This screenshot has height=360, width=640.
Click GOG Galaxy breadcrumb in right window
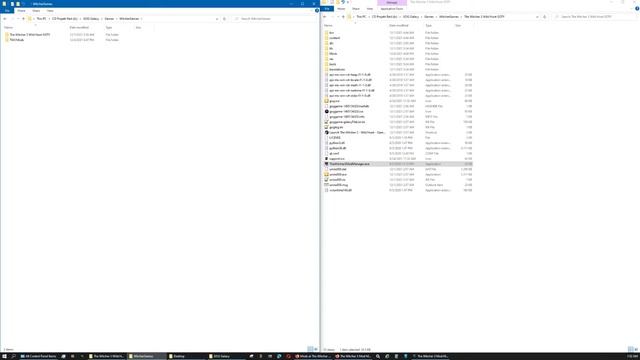(411, 17)
